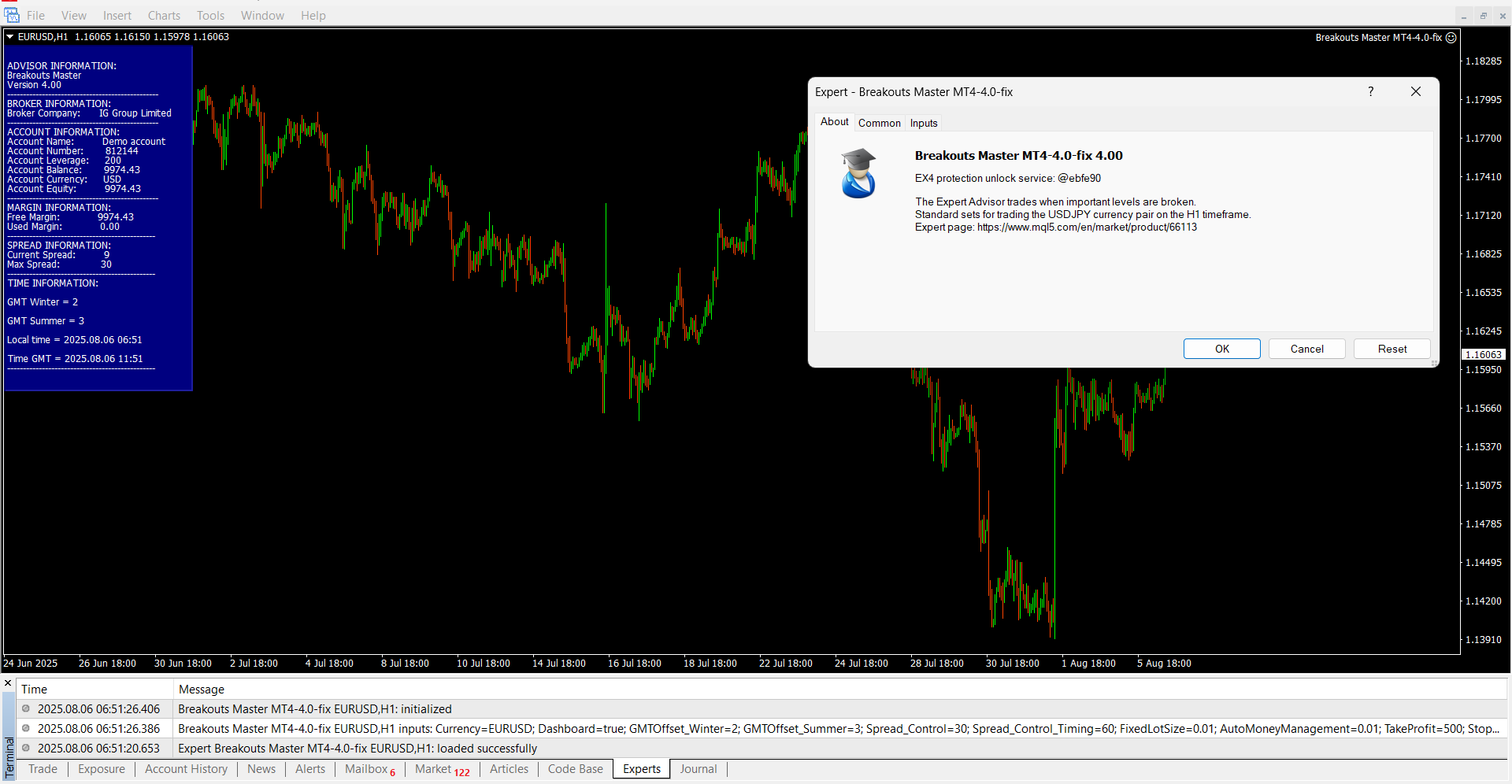Open the Code Base tab in Terminal
Screen dimensions: 1512x784
coord(575,769)
